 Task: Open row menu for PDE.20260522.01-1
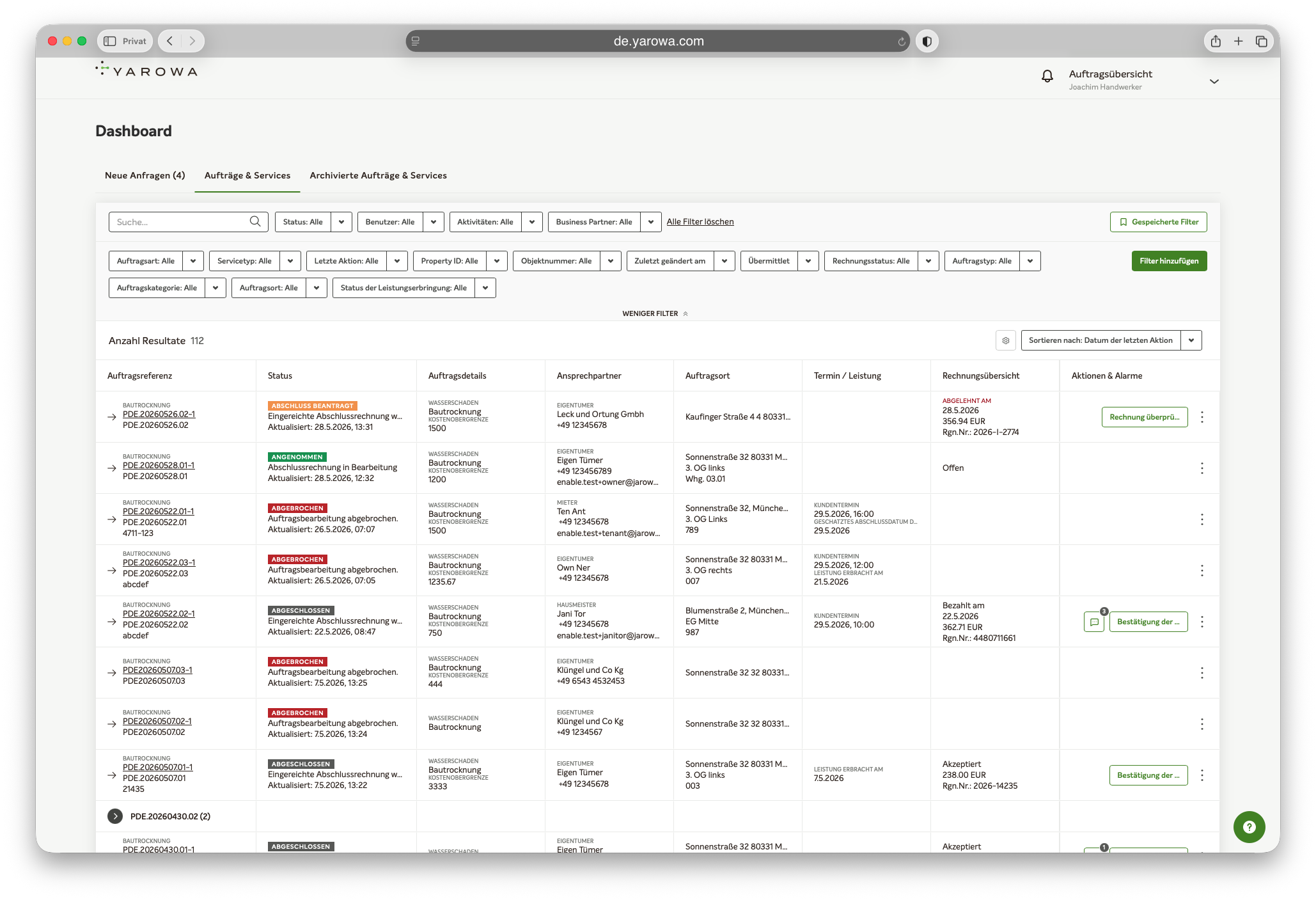click(1202, 519)
